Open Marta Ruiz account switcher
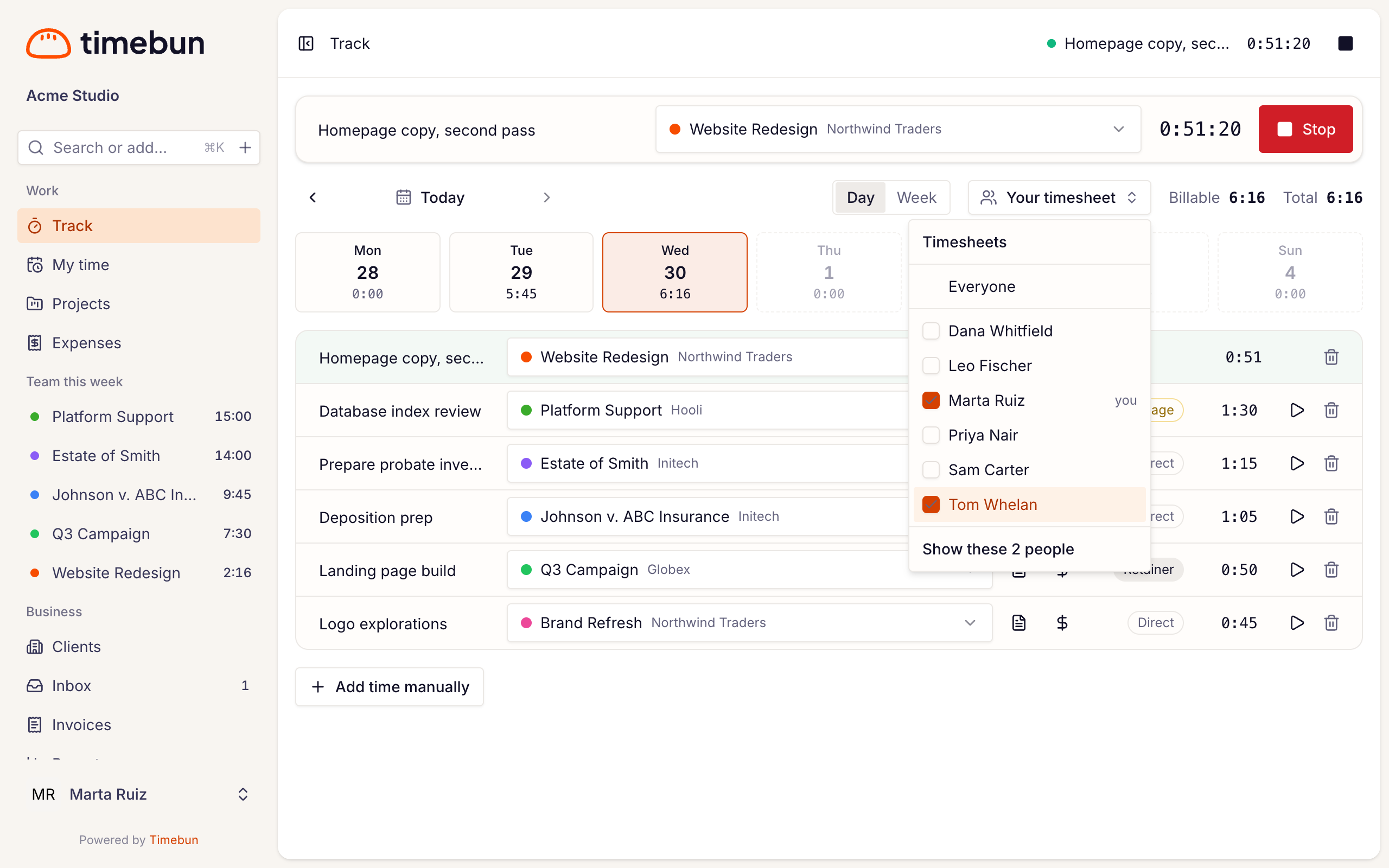 pyautogui.click(x=139, y=794)
